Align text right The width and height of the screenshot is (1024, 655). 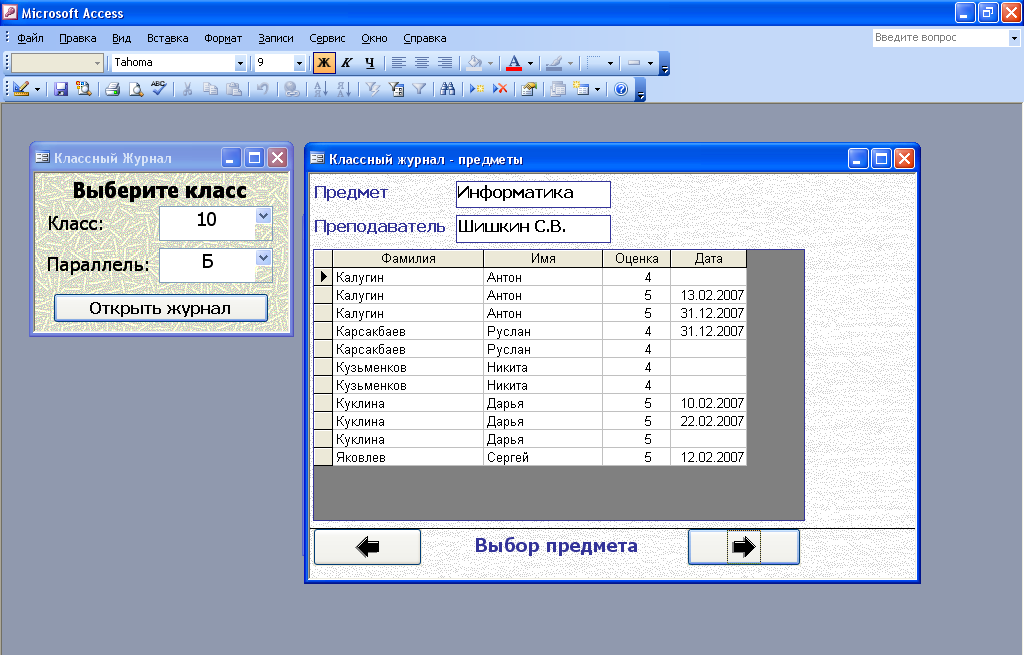tap(445, 63)
